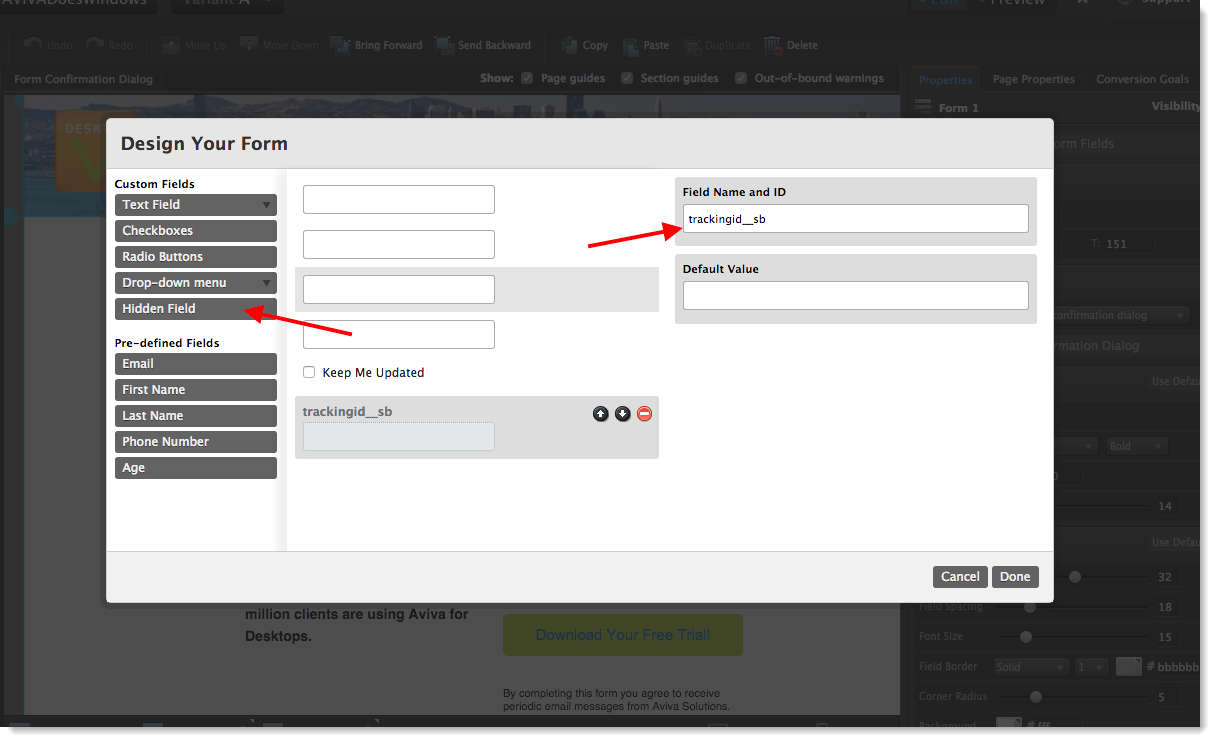Viewport: 1215px width, 742px height.
Task: Add the pre-defined Email field
Action: point(196,364)
